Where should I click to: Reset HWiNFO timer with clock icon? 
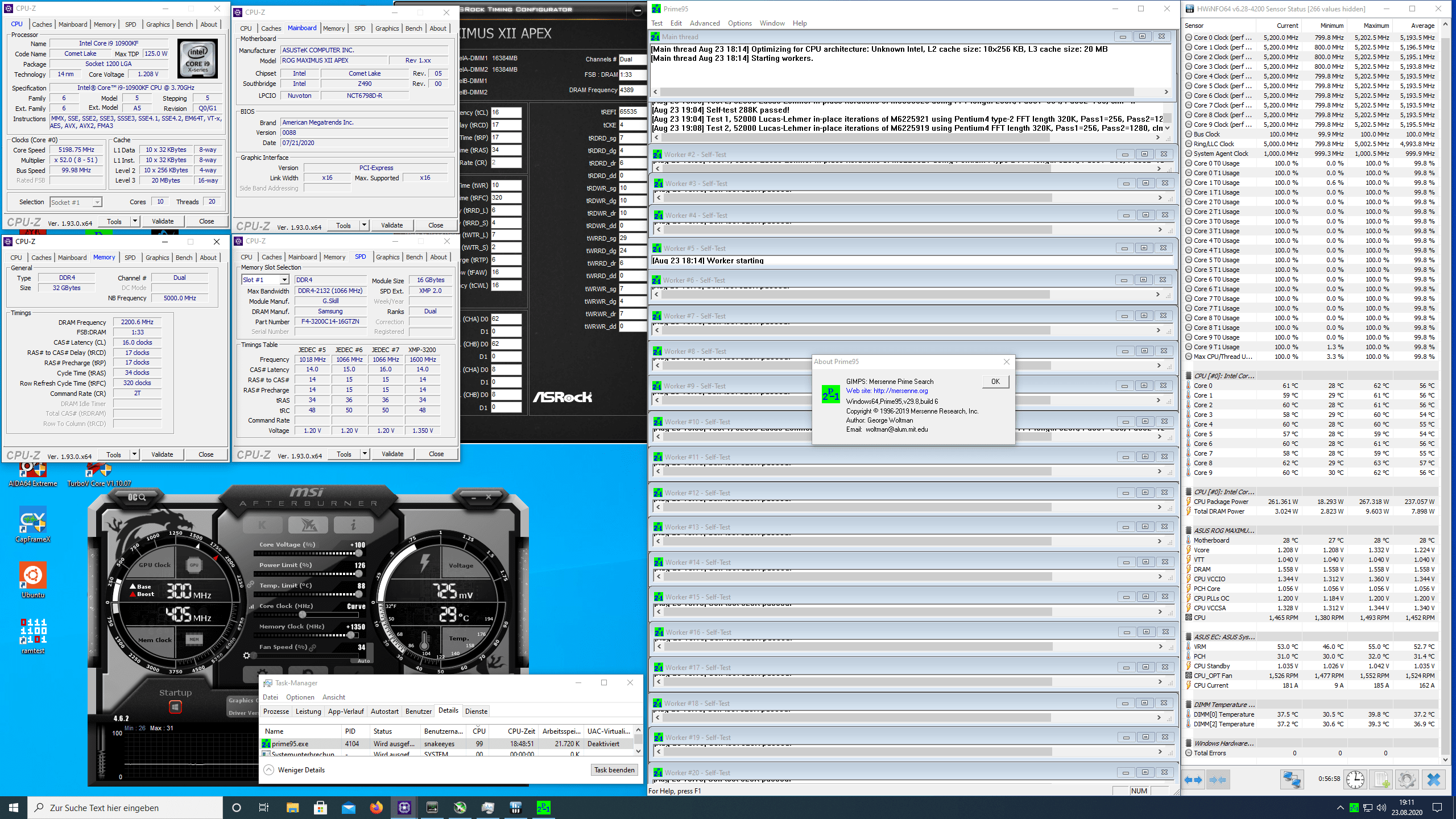click(x=1355, y=780)
